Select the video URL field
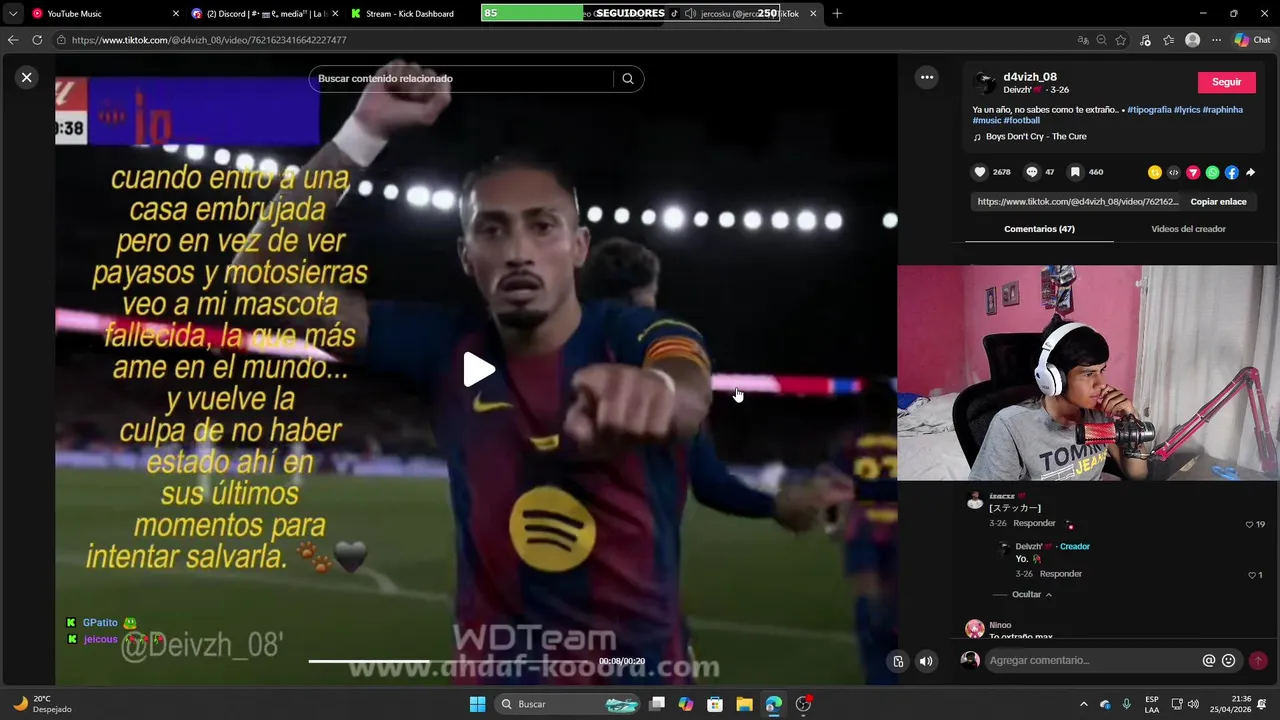 [x=1077, y=202]
